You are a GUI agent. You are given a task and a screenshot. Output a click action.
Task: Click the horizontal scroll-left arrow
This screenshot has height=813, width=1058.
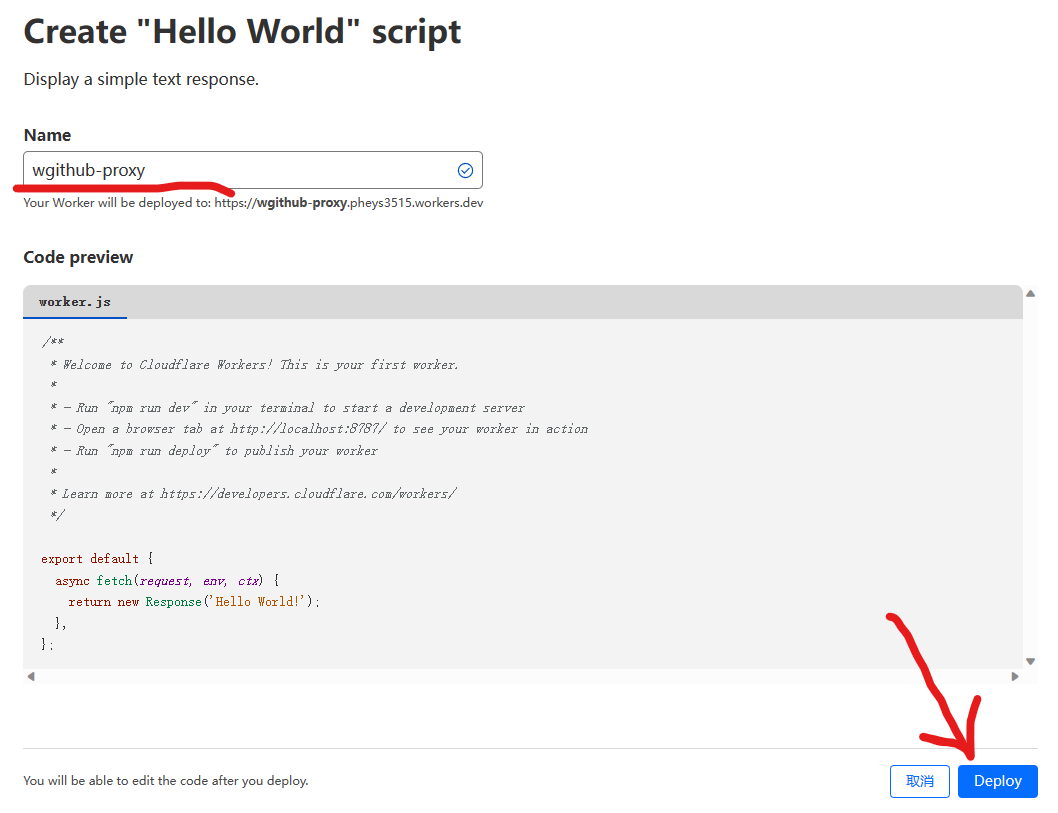click(30, 677)
